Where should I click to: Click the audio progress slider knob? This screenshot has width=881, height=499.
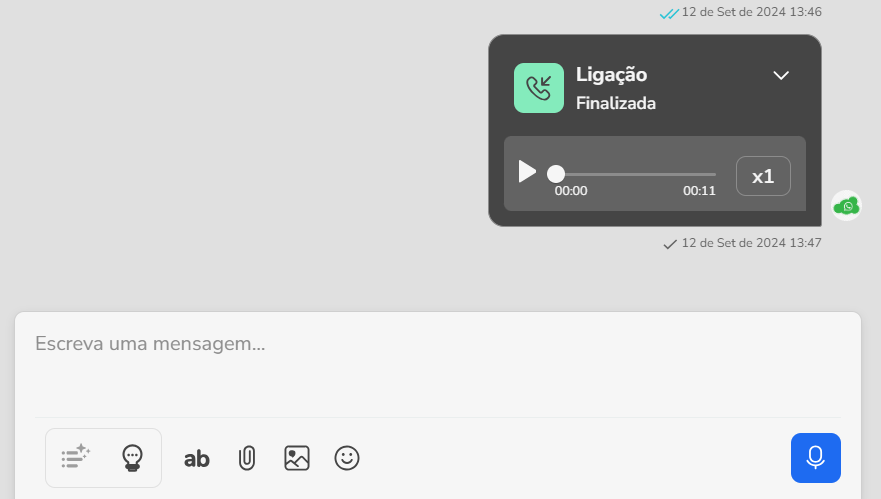(x=556, y=174)
